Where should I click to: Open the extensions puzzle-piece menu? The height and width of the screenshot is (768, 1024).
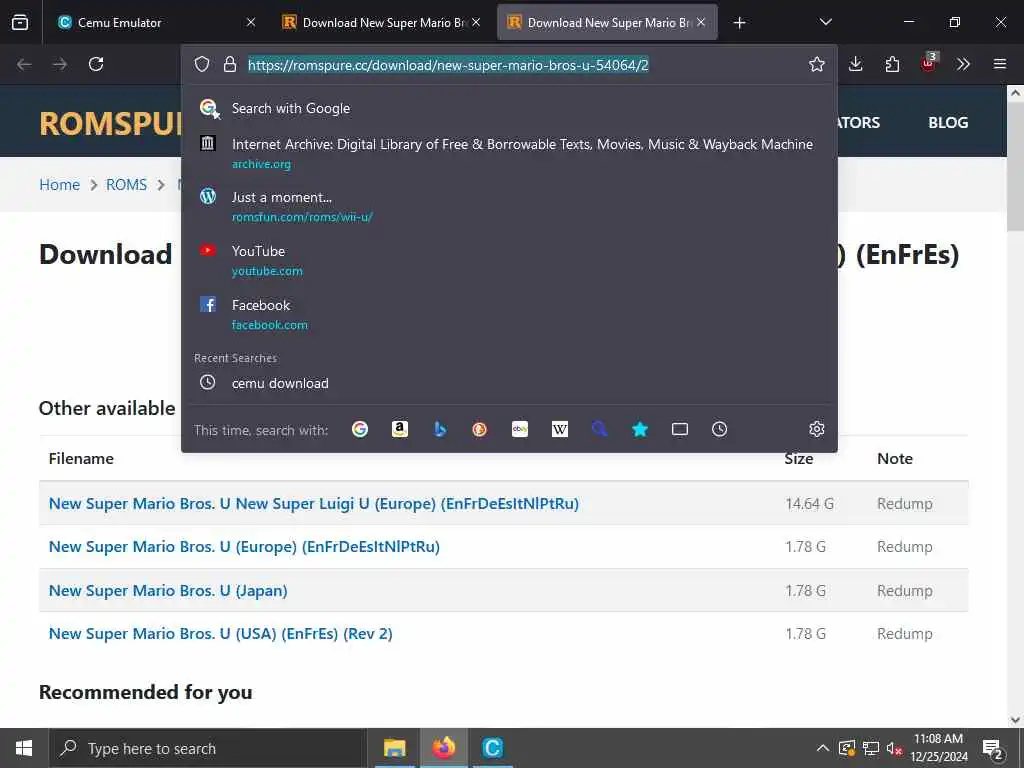892,64
